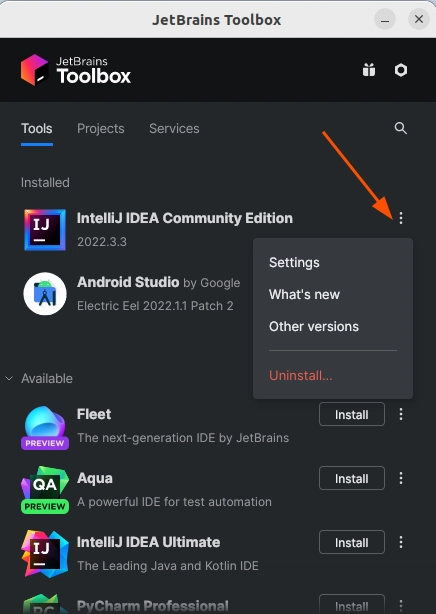Launch Android Studio icon
This screenshot has height=614, width=436.
tap(45, 294)
